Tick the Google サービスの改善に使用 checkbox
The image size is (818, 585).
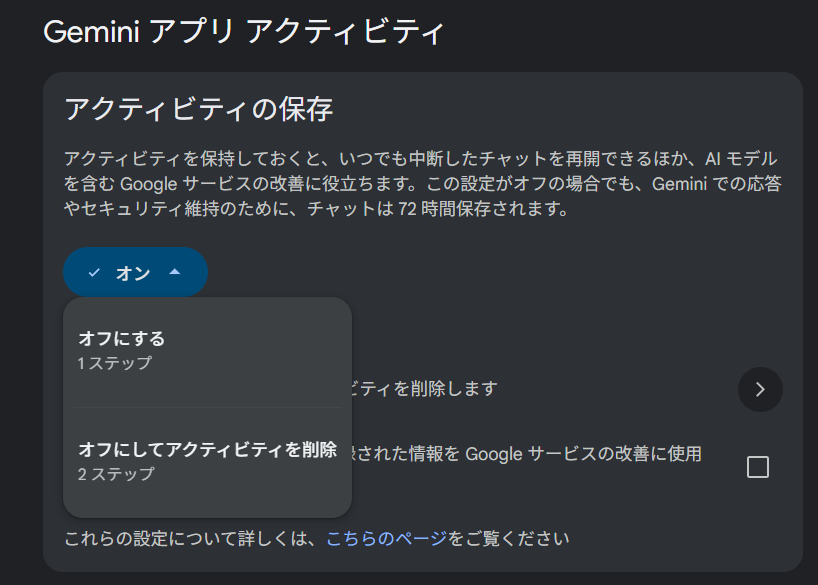click(x=758, y=467)
